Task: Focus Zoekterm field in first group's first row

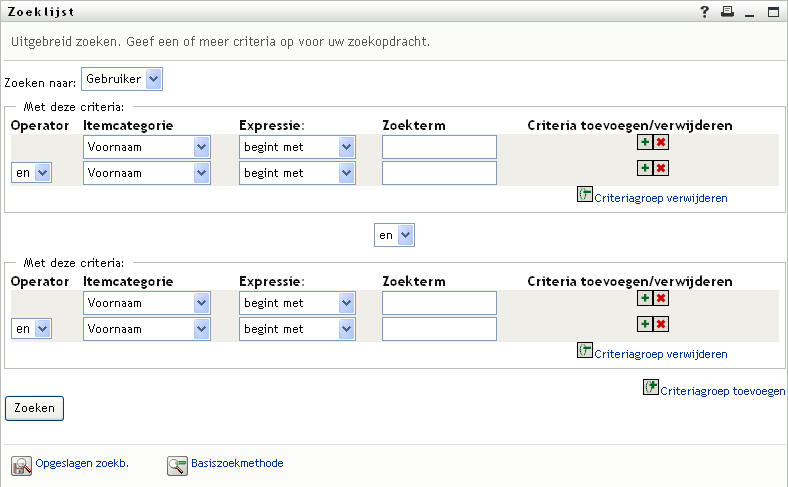Action: [439, 147]
